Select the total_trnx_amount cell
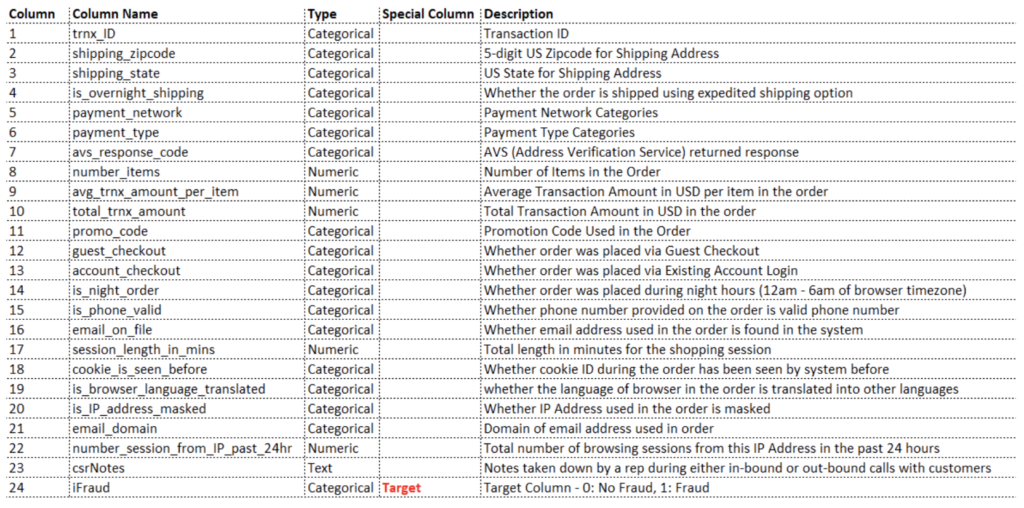 187,212
